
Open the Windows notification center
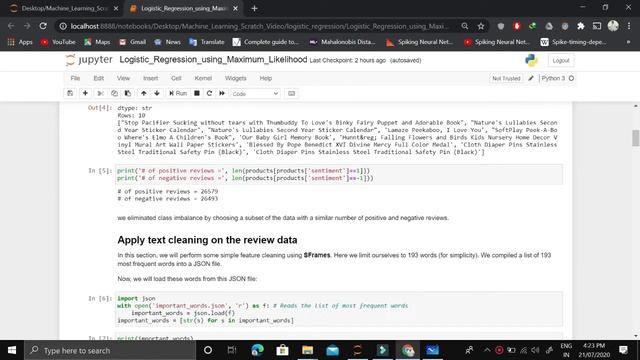click(623, 350)
